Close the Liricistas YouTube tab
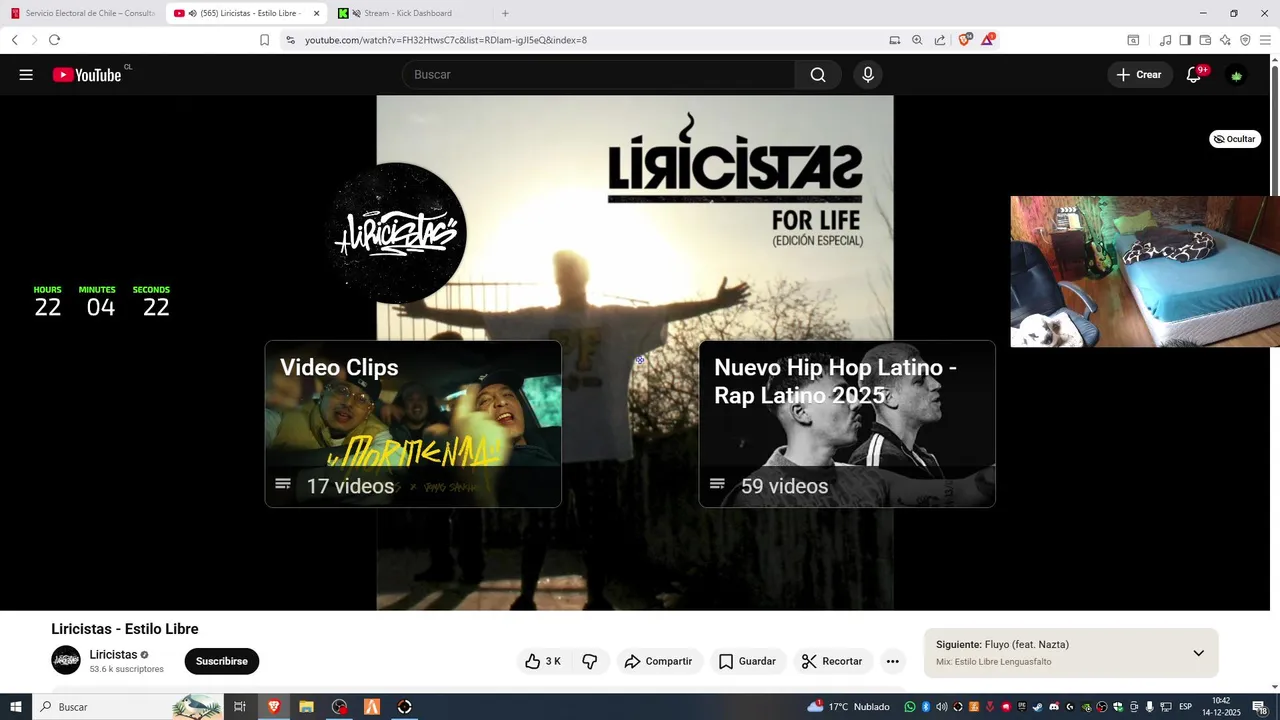Viewport: 1280px width, 720px height. click(x=317, y=13)
